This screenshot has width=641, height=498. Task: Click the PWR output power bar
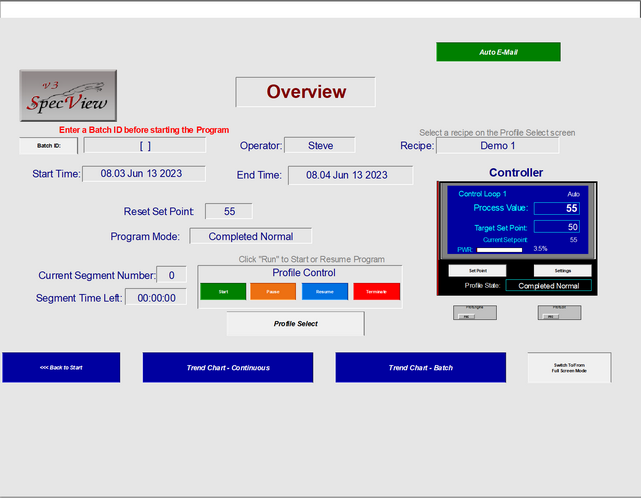coord(501,249)
